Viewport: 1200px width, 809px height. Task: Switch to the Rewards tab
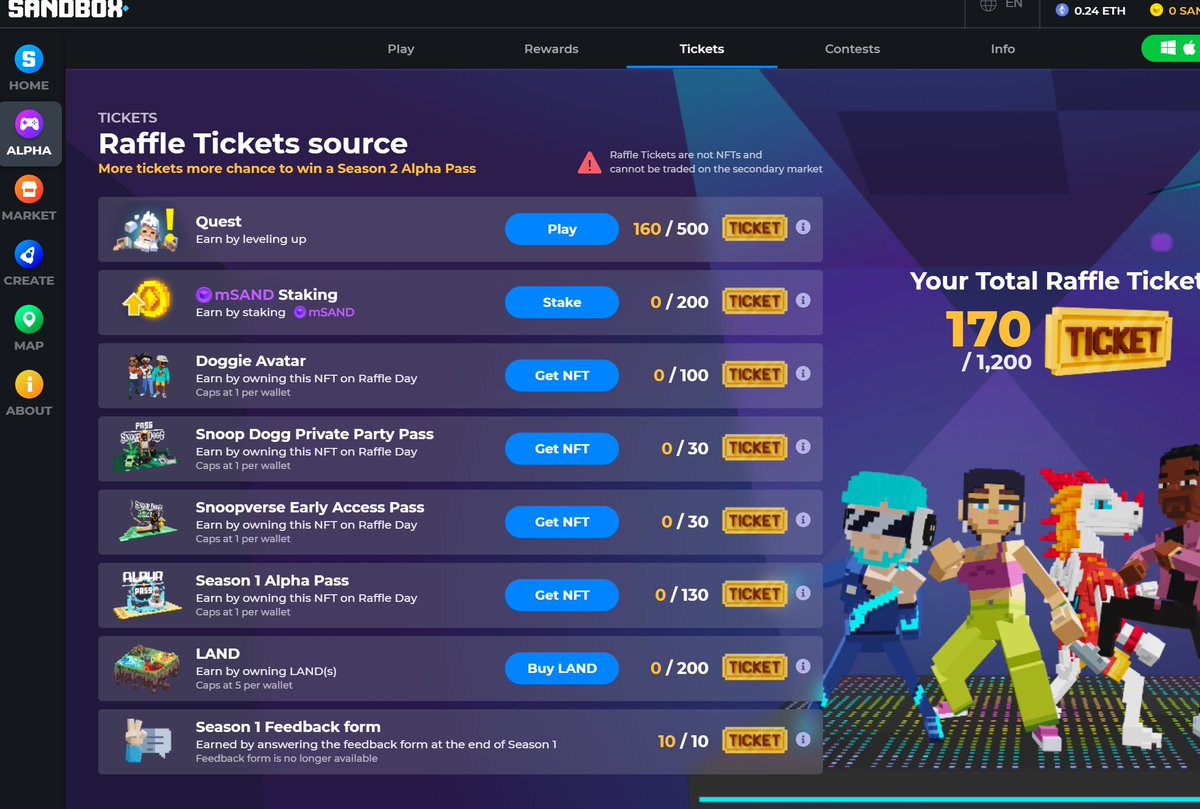click(551, 49)
